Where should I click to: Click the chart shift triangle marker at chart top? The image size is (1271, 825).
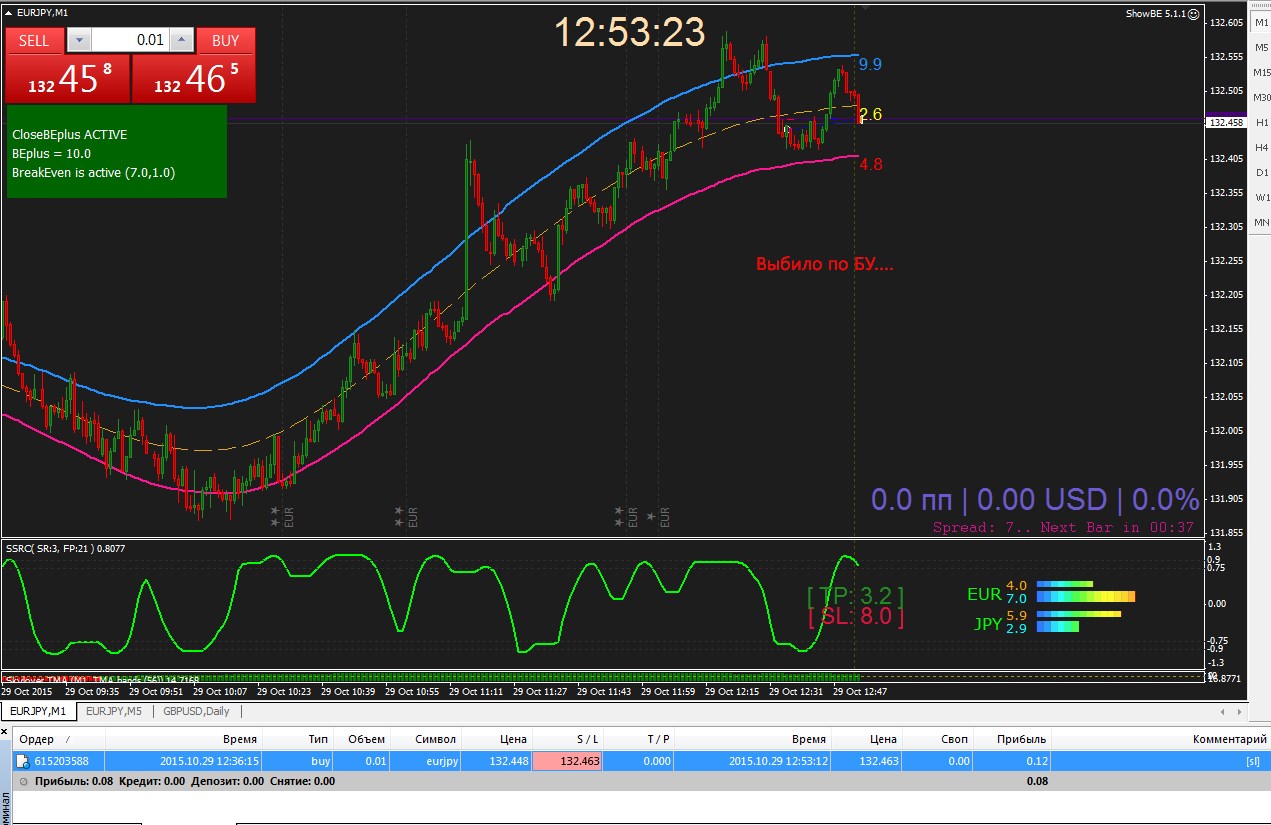(x=865, y=6)
